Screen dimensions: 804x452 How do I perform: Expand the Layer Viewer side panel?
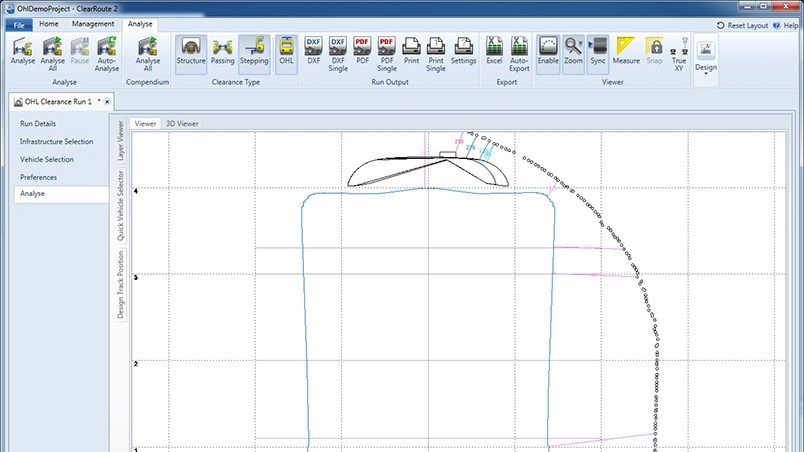(x=120, y=140)
